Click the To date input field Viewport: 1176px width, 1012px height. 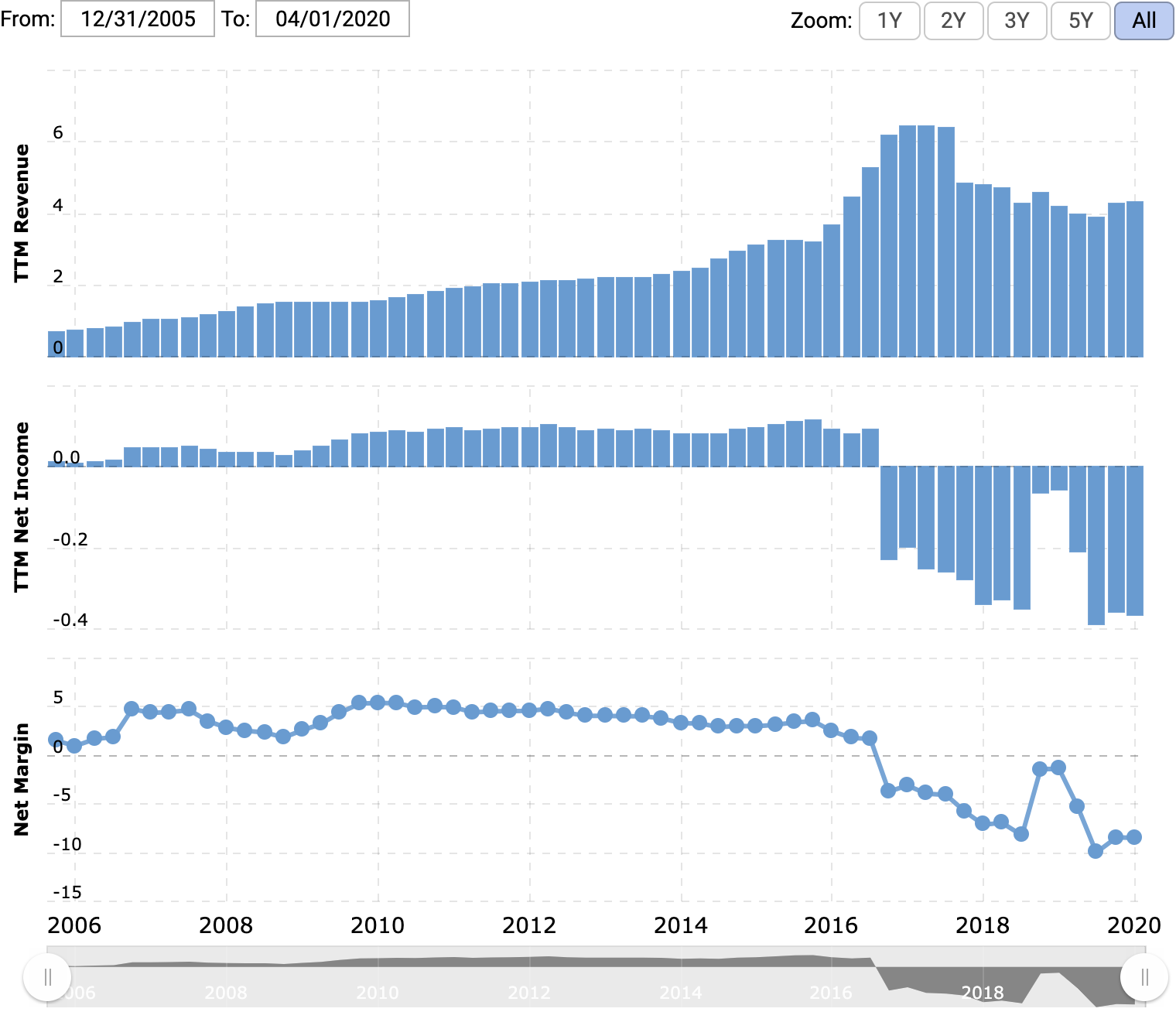click(x=333, y=19)
